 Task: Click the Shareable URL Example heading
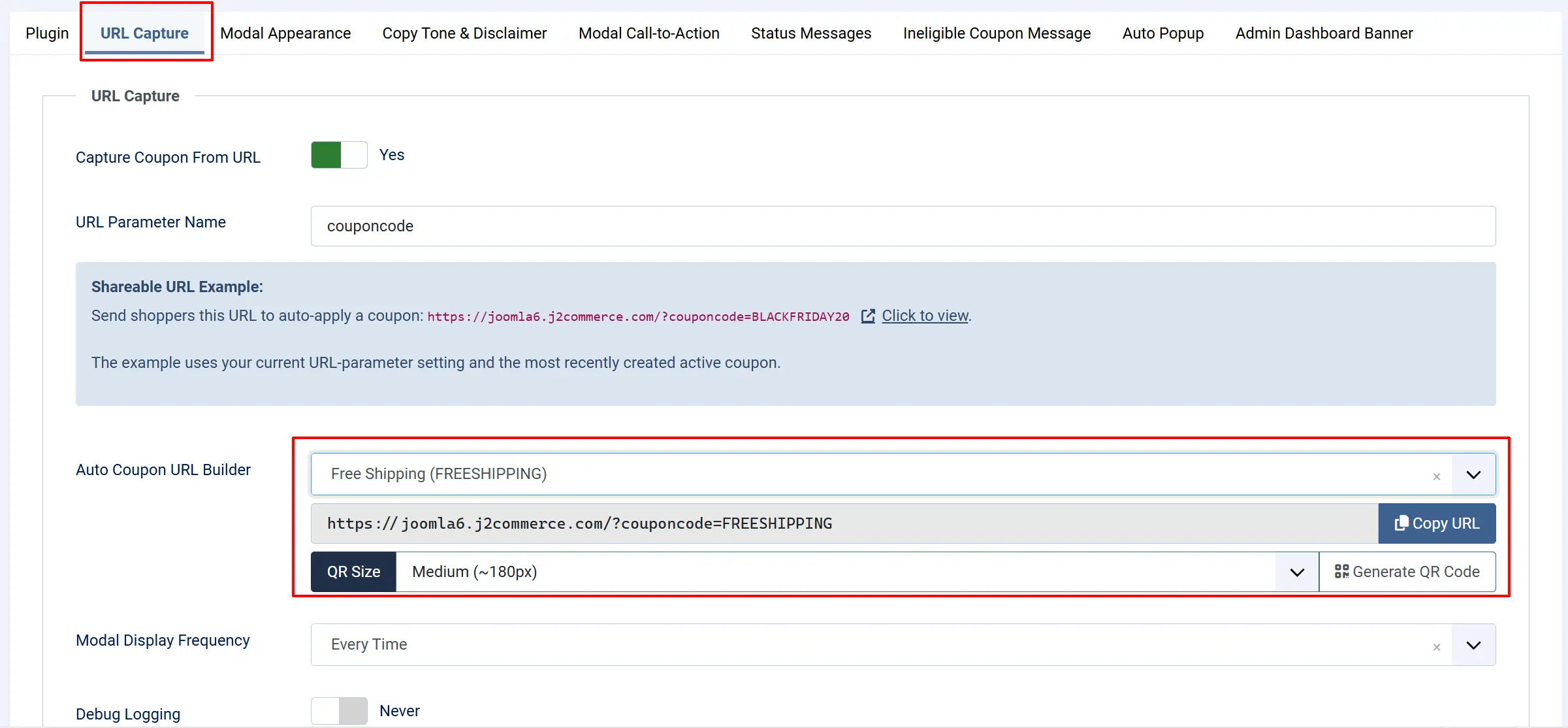click(177, 287)
